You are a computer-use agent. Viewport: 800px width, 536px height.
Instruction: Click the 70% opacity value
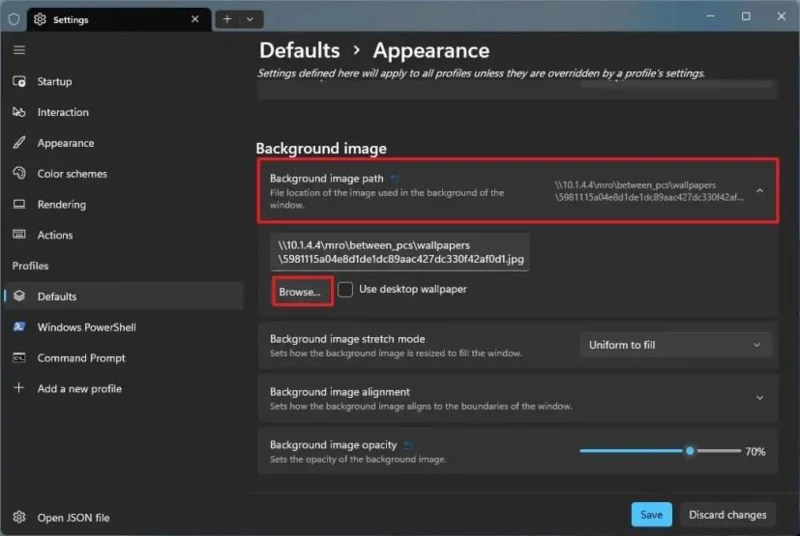(755, 451)
